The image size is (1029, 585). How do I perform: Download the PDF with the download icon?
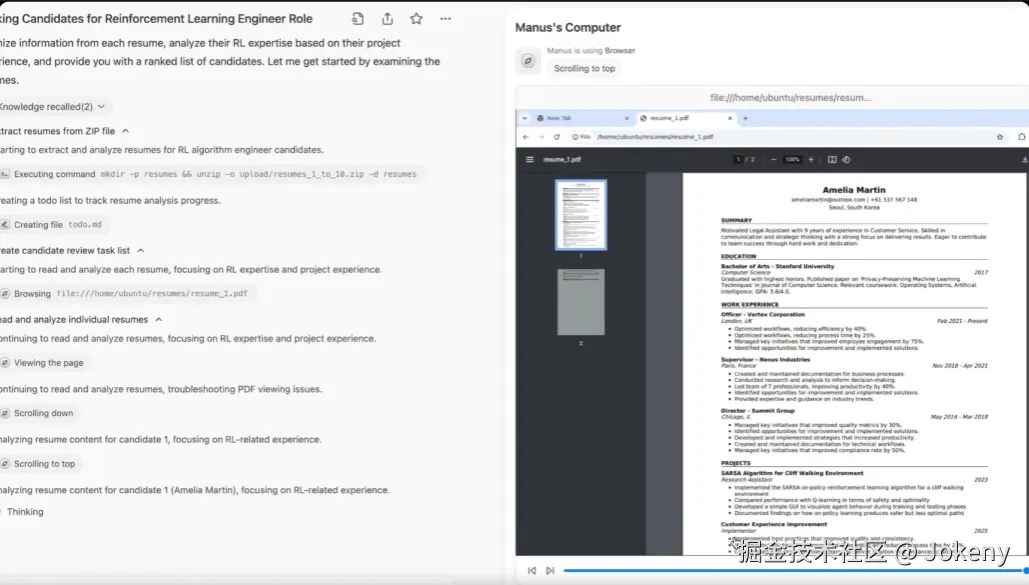[1024, 160]
